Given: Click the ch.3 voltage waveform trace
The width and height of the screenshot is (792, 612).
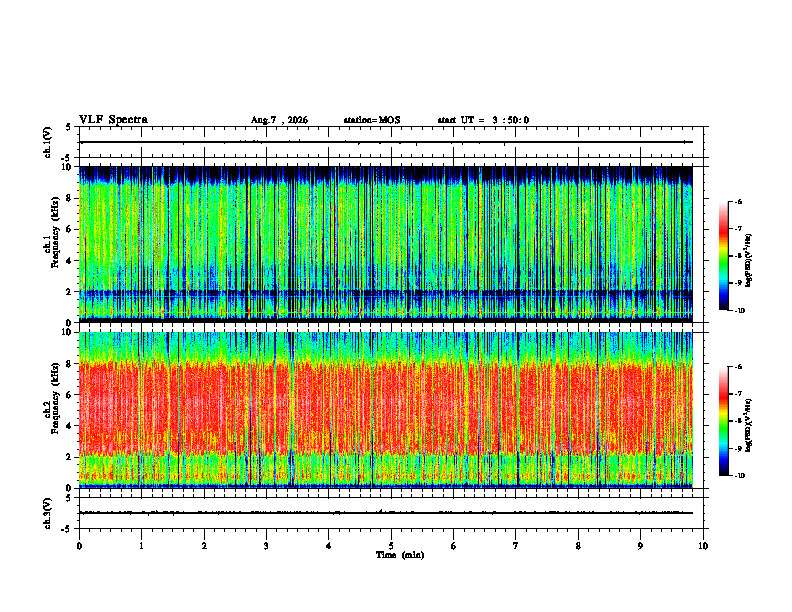Looking at the screenshot, I should click(x=385, y=513).
